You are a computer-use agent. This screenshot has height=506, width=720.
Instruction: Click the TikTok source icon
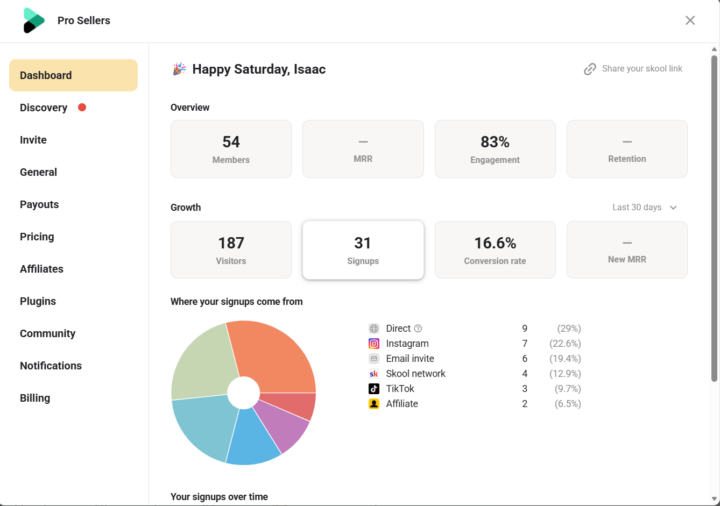pyautogui.click(x=374, y=389)
